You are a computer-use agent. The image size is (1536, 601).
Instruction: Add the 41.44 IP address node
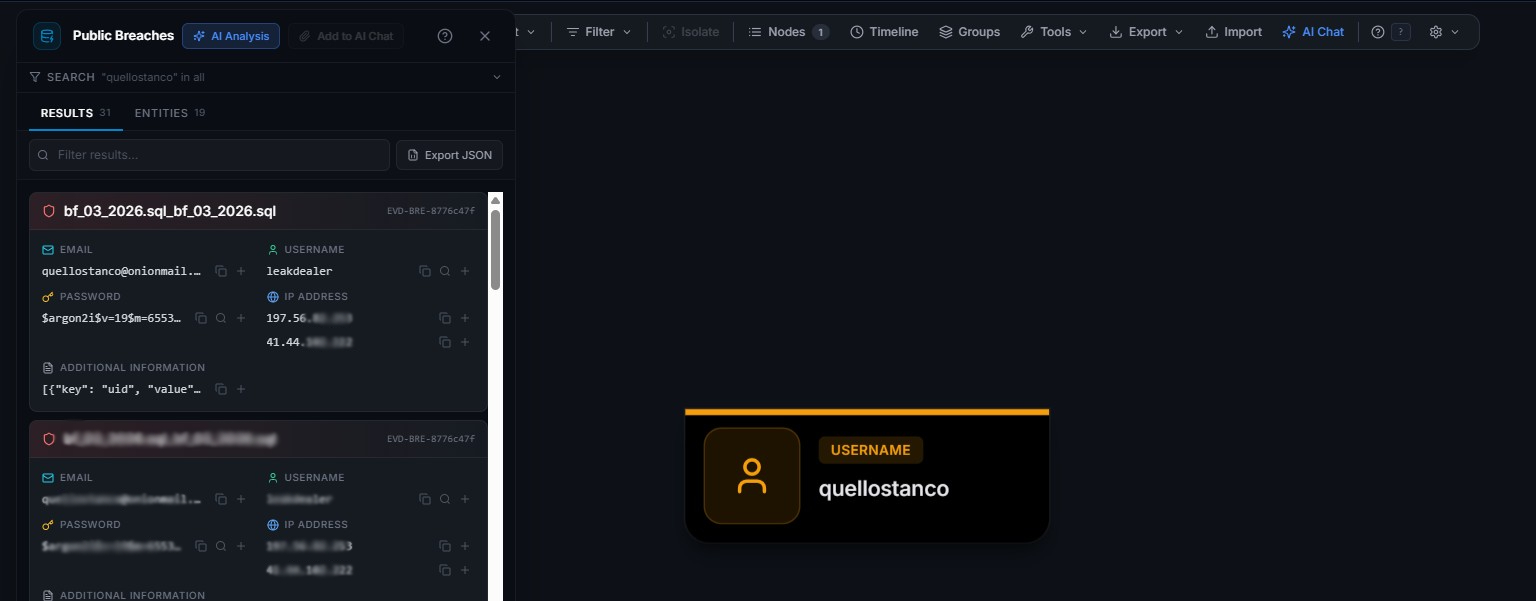(x=465, y=342)
